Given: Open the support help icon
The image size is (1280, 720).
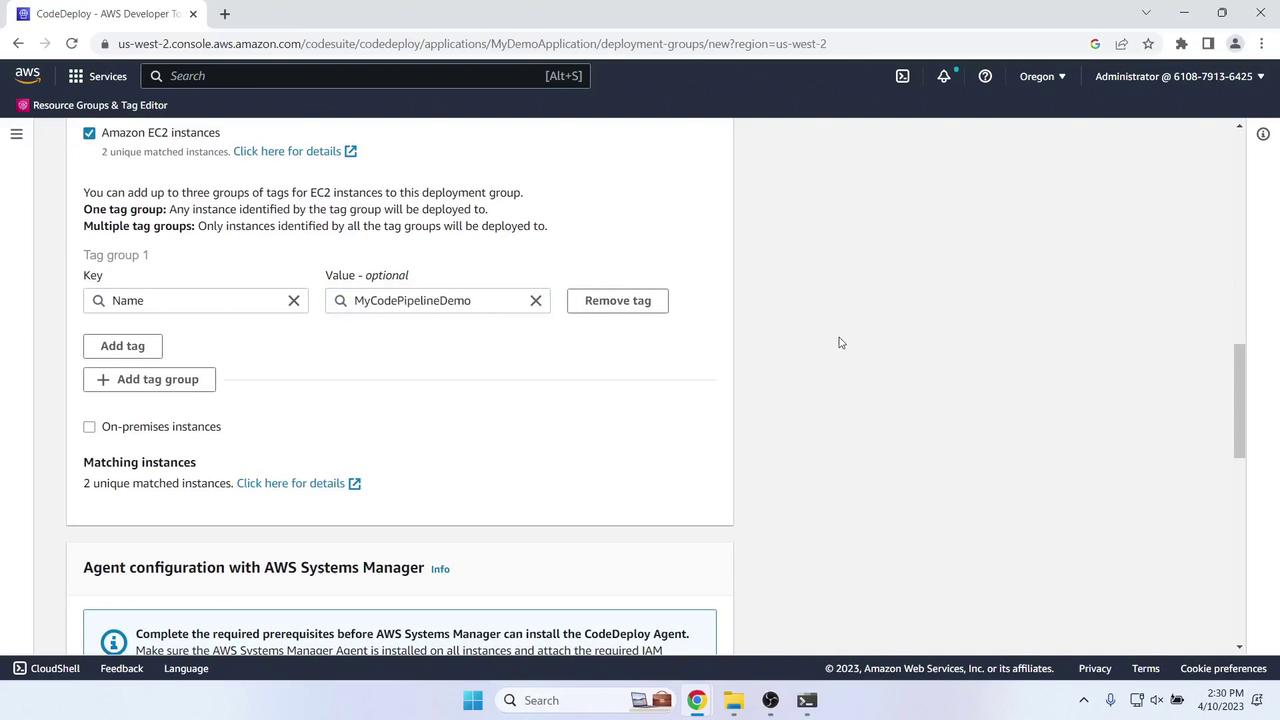Looking at the screenshot, I should point(985,76).
